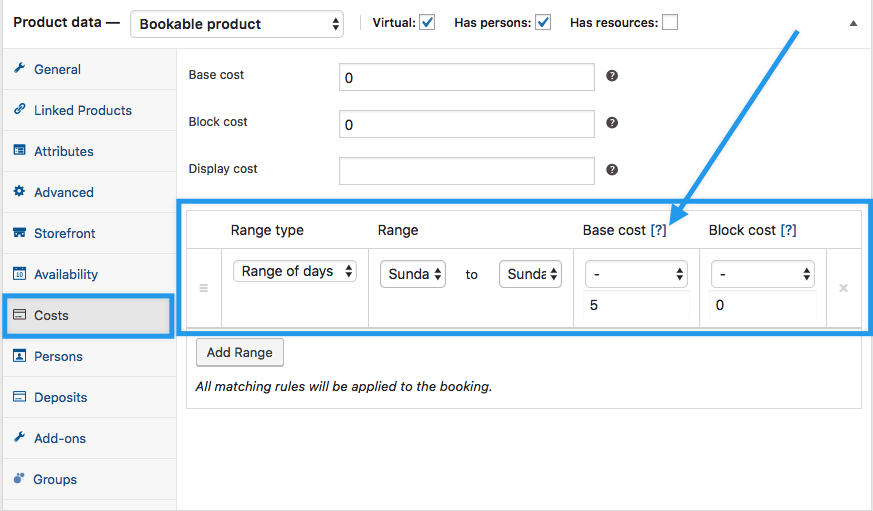Screen dimensions: 873x511
Task: Toggle the Virtual checkbox
Action: coord(427,22)
